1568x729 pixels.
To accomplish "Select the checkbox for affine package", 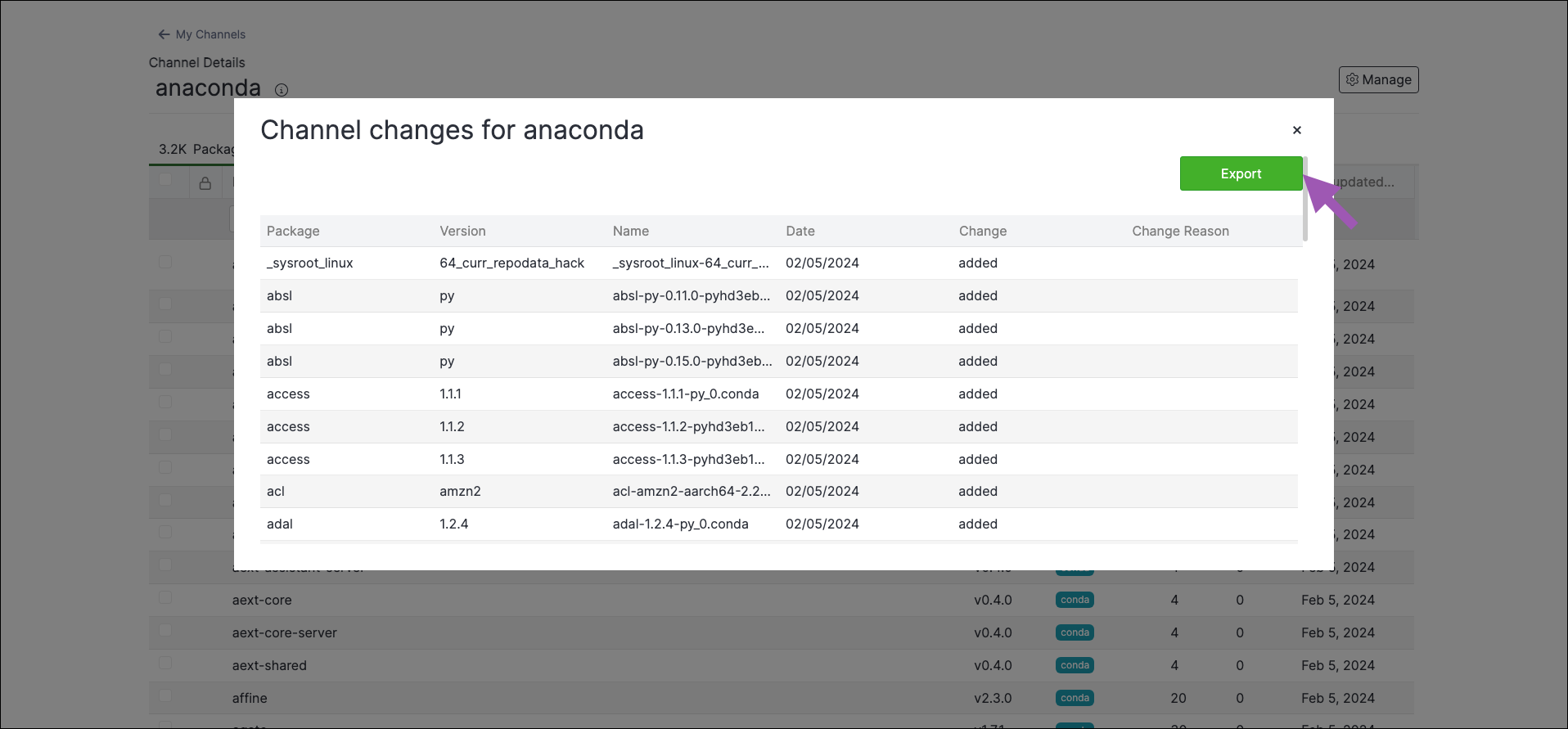I will click(165, 695).
